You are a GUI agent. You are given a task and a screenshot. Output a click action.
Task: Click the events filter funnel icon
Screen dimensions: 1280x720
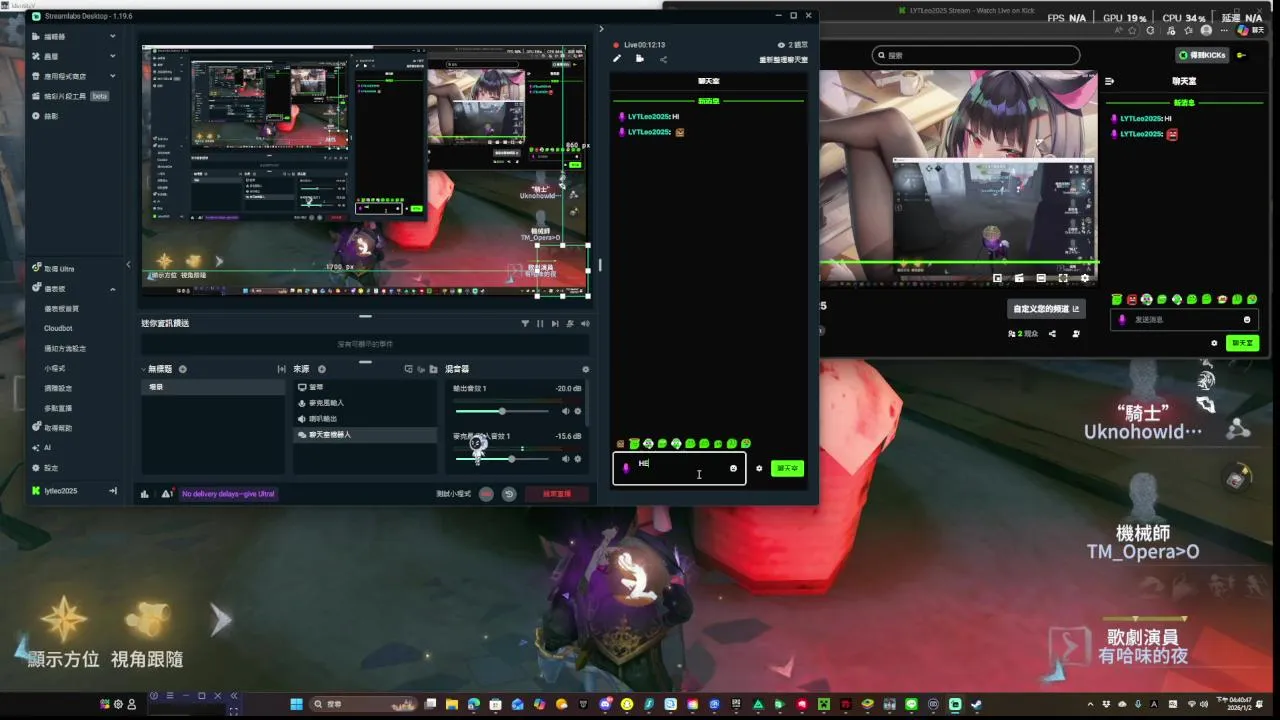point(525,324)
